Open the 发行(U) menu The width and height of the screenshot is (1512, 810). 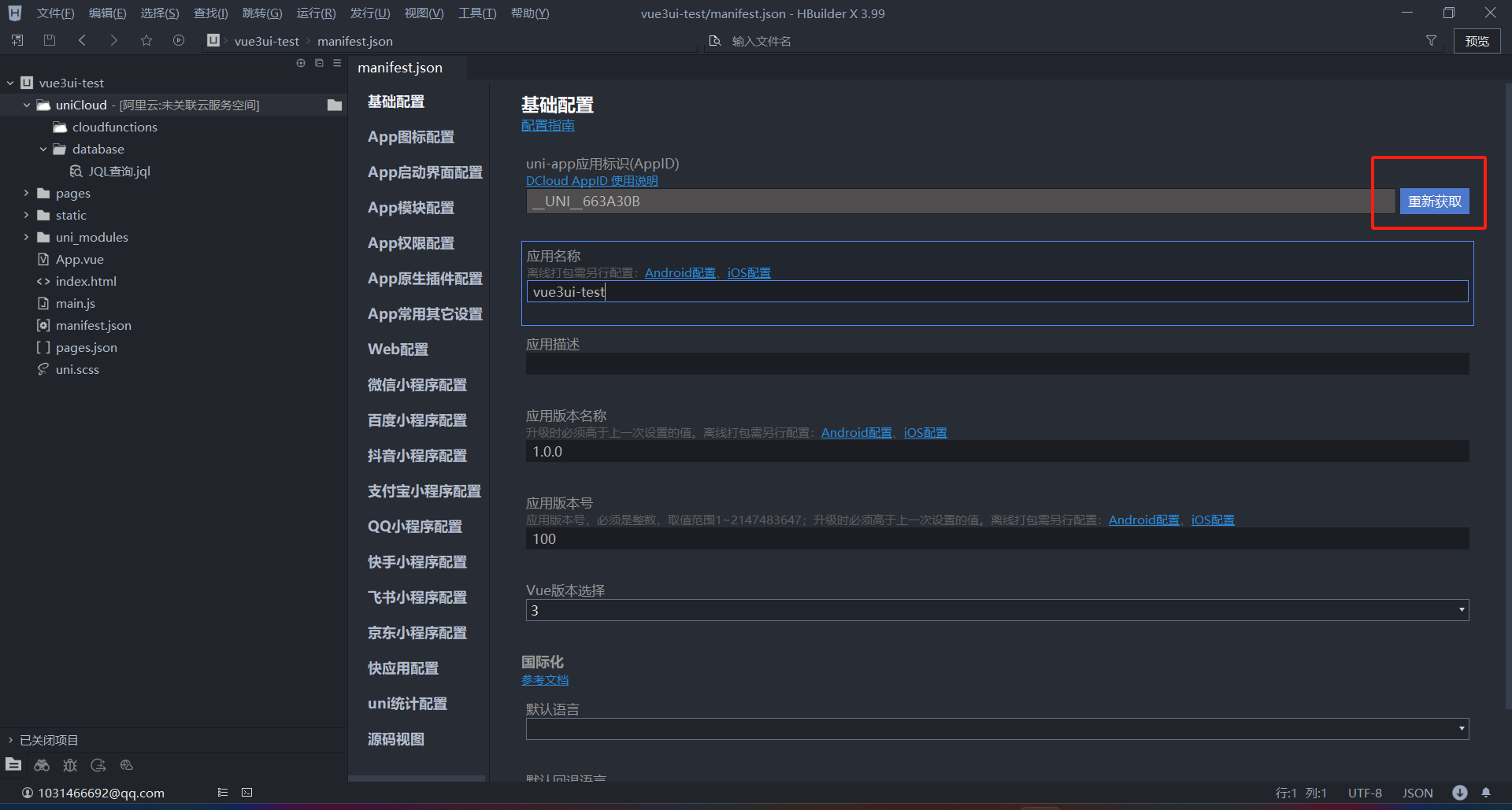coord(370,13)
